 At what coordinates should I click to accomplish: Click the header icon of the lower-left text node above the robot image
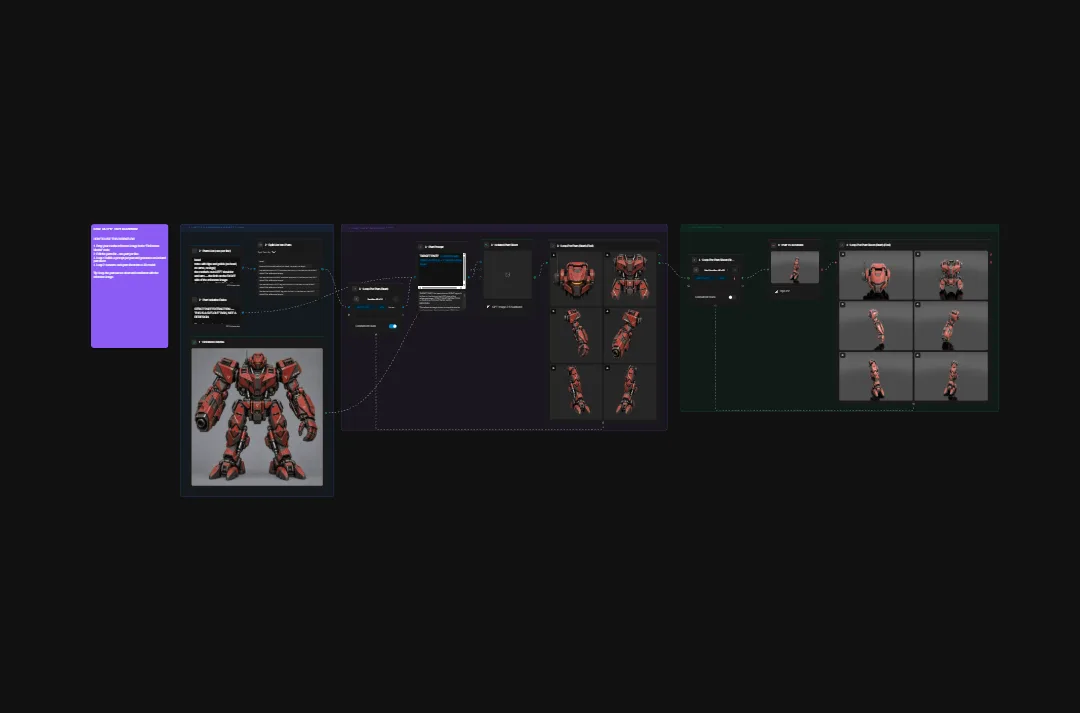(x=194, y=300)
